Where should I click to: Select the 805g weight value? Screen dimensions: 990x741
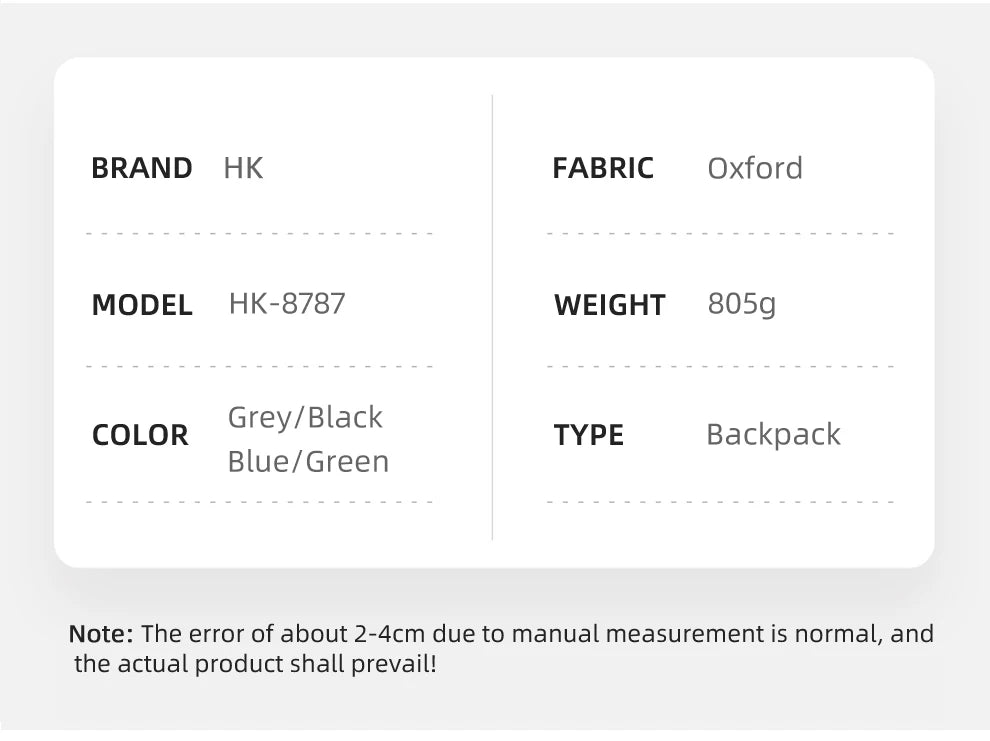741,304
